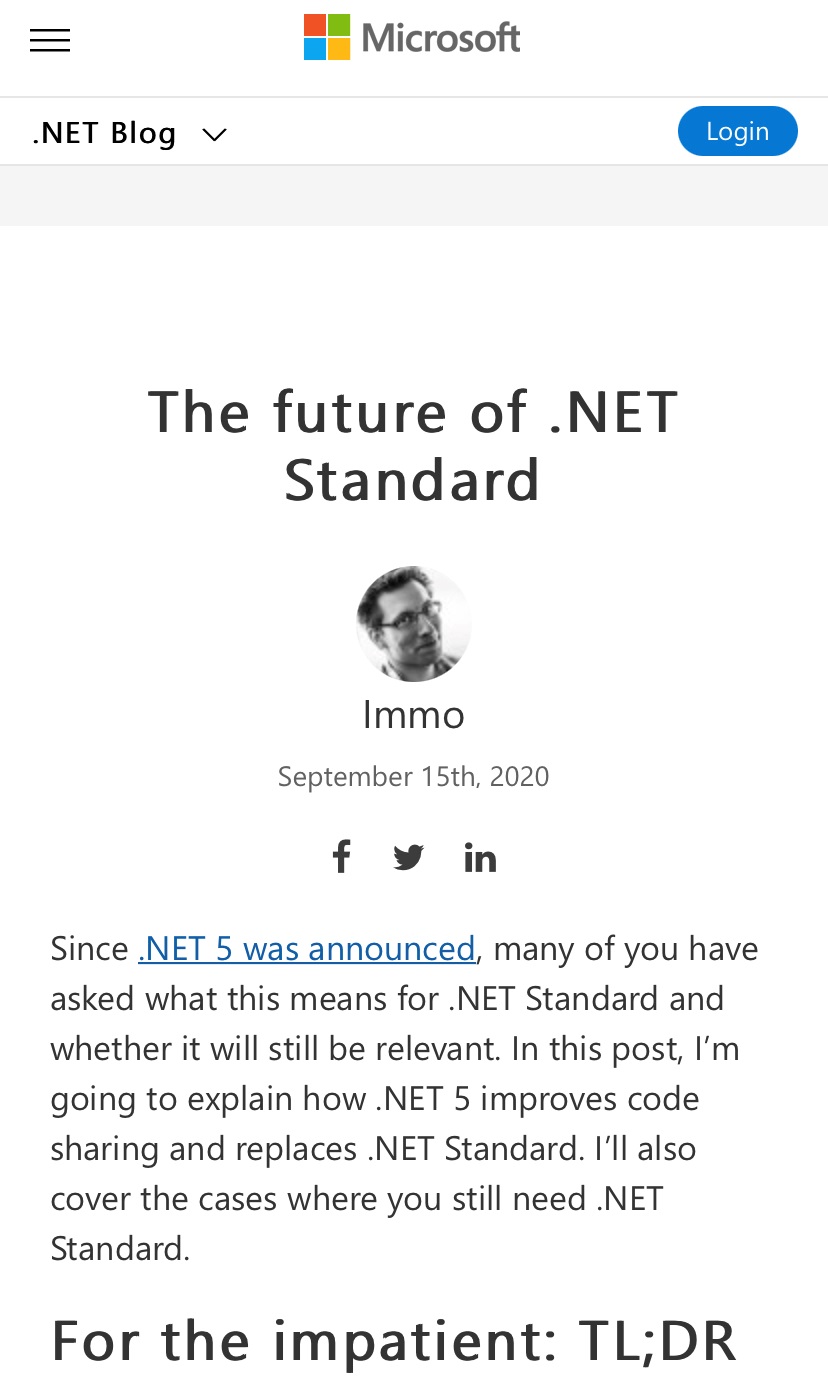Click the white space above the article title
Image resolution: width=828 pixels, height=1377 pixels.
click(x=414, y=300)
